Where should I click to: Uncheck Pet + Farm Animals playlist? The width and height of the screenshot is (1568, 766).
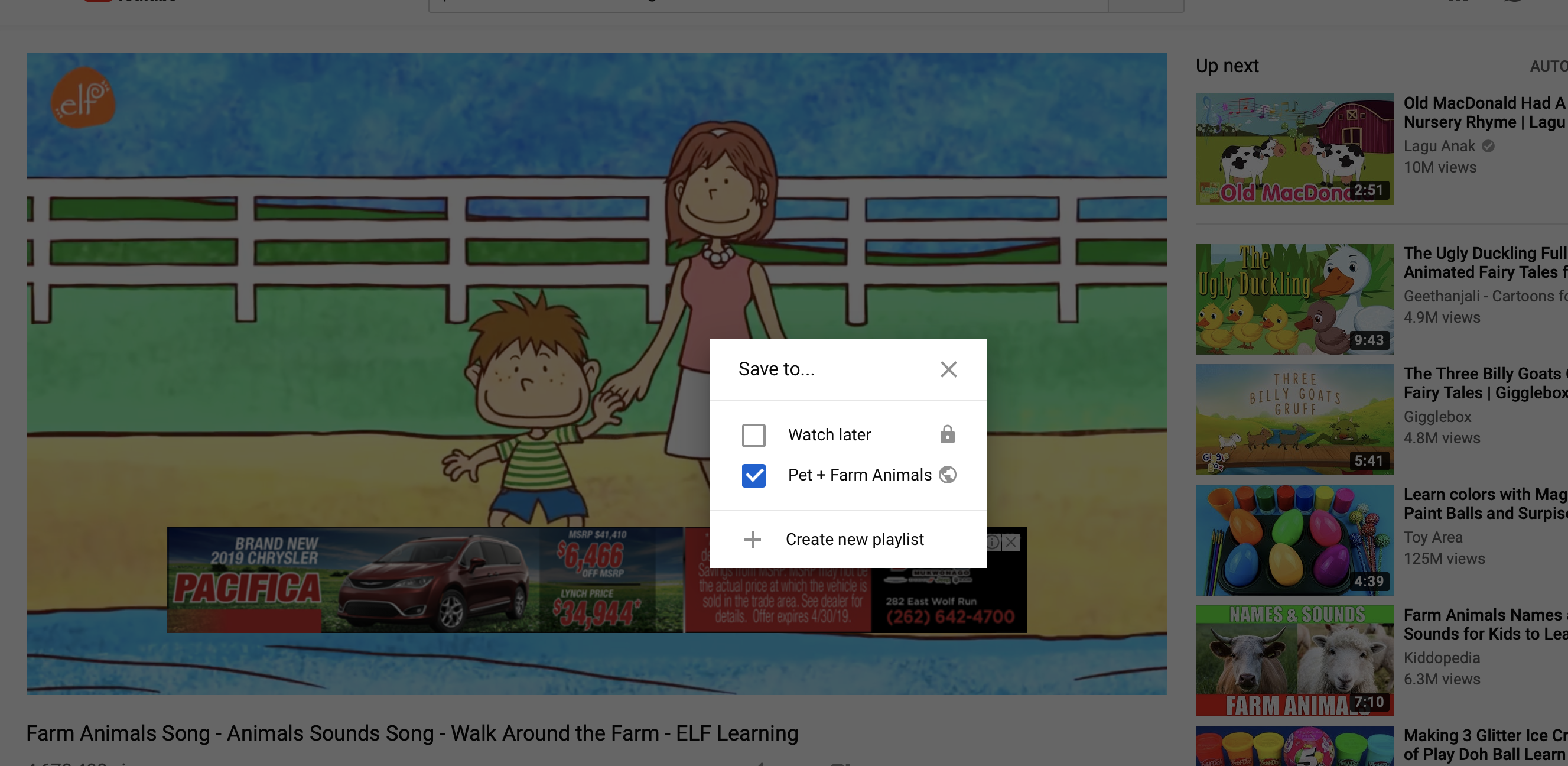pos(753,476)
